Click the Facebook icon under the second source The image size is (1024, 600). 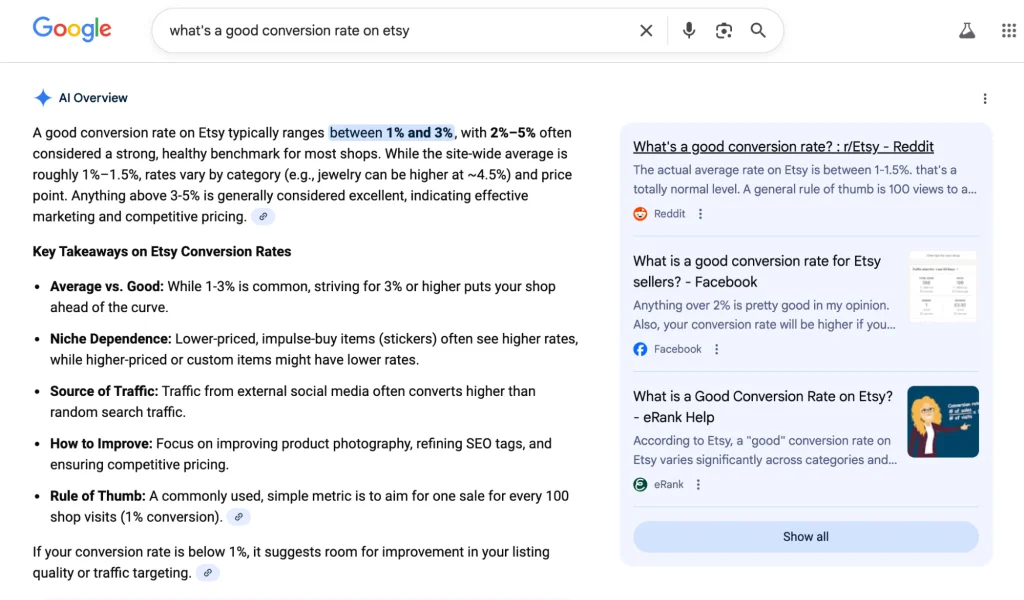coord(639,349)
